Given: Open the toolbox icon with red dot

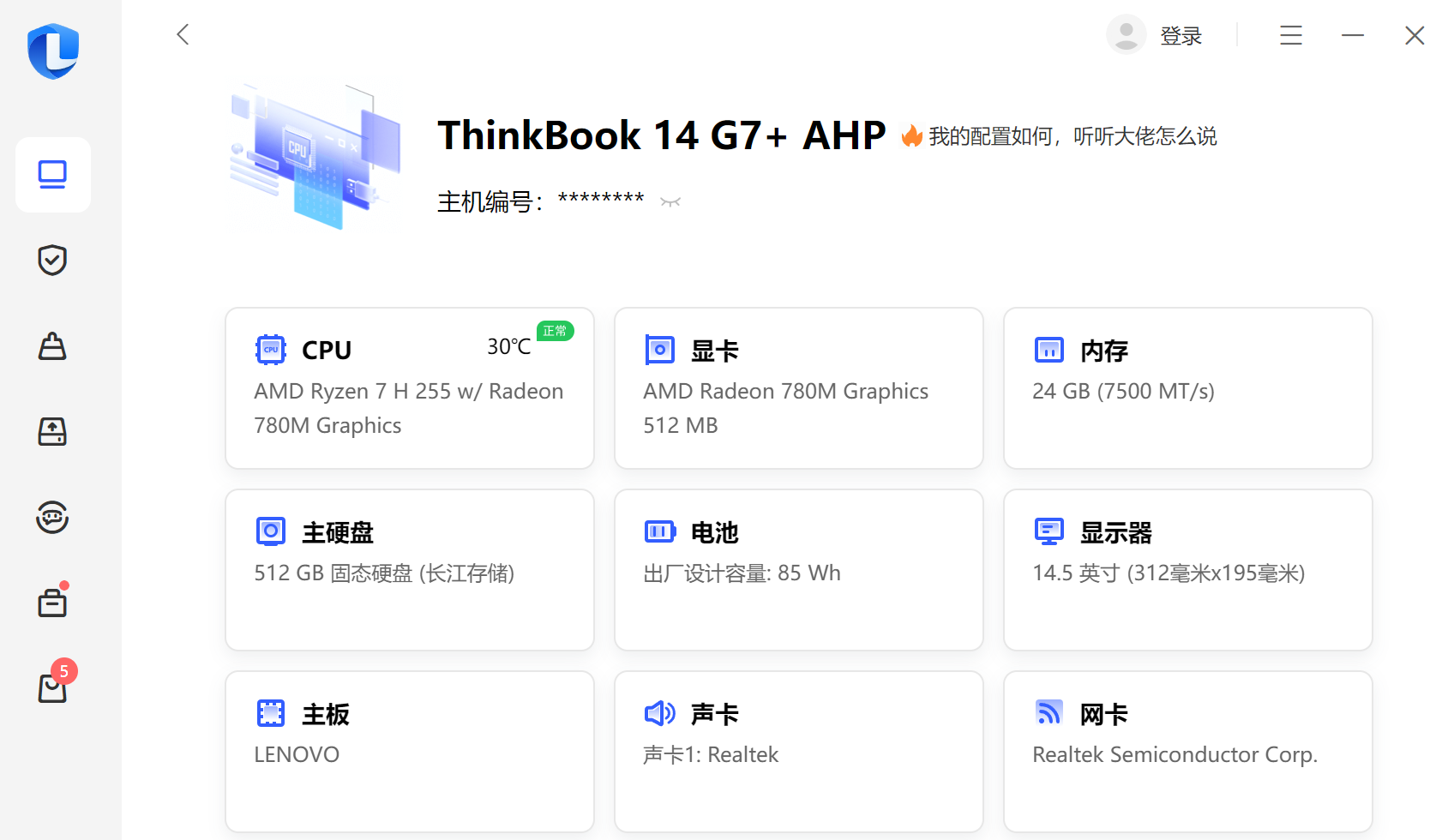Looking at the screenshot, I should [x=53, y=603].
